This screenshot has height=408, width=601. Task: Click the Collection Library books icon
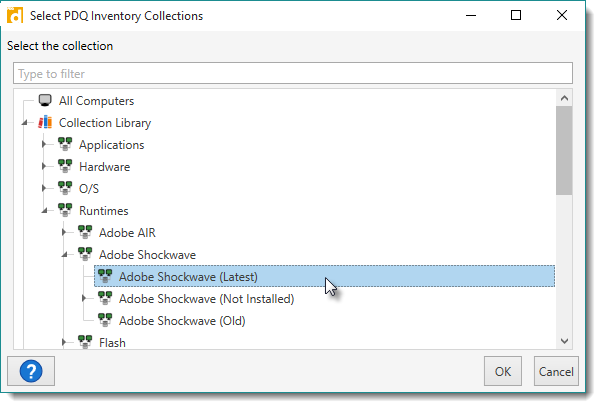click(x=45, y=123)
